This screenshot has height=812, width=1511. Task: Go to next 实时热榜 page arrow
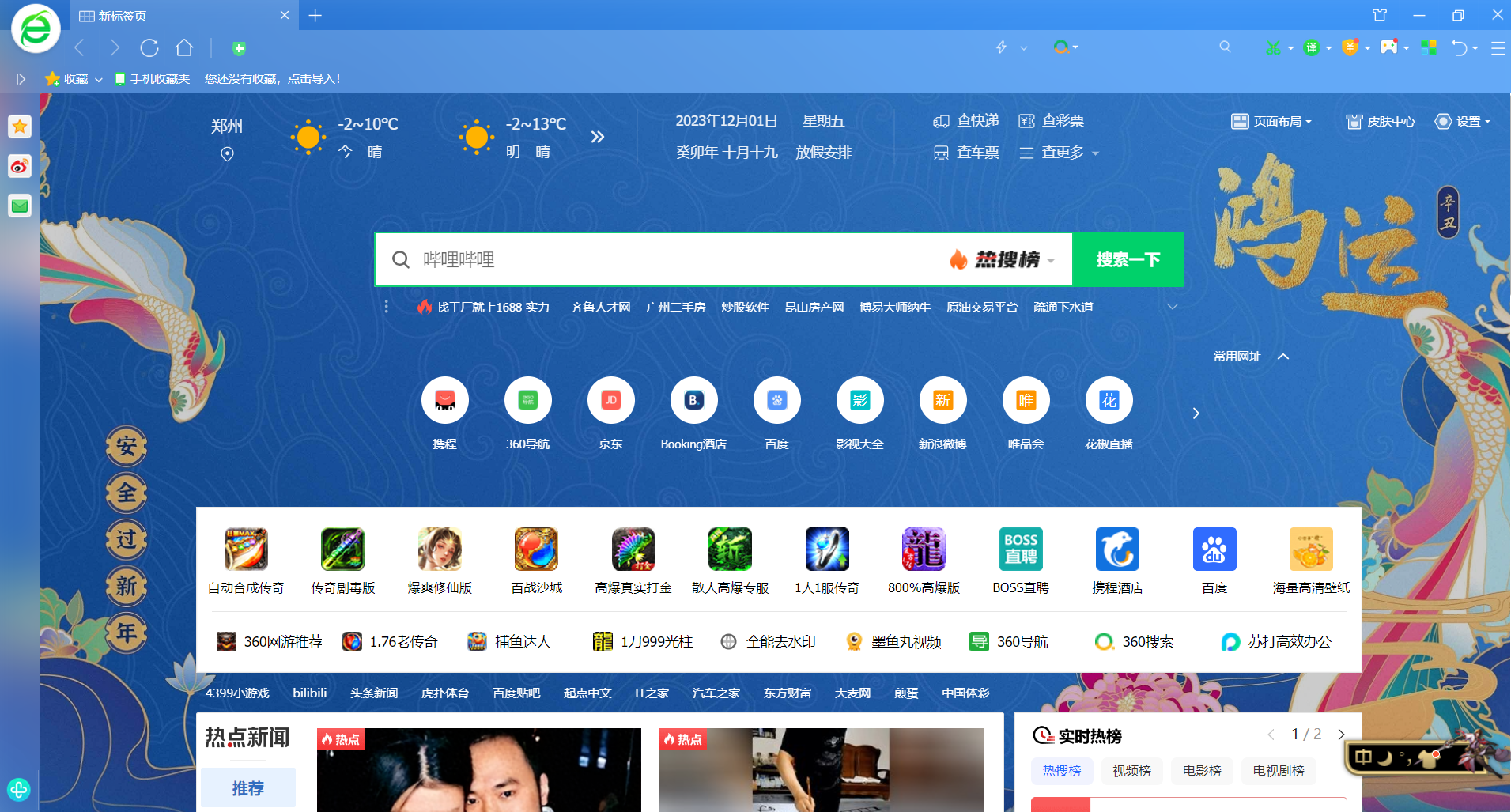coord(1341,735)
